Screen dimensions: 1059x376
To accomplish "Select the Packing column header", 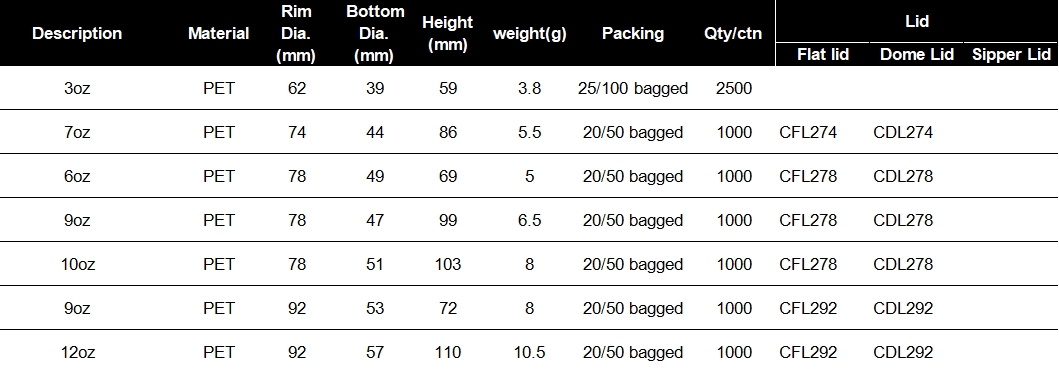I will click(x=633, y=33).
